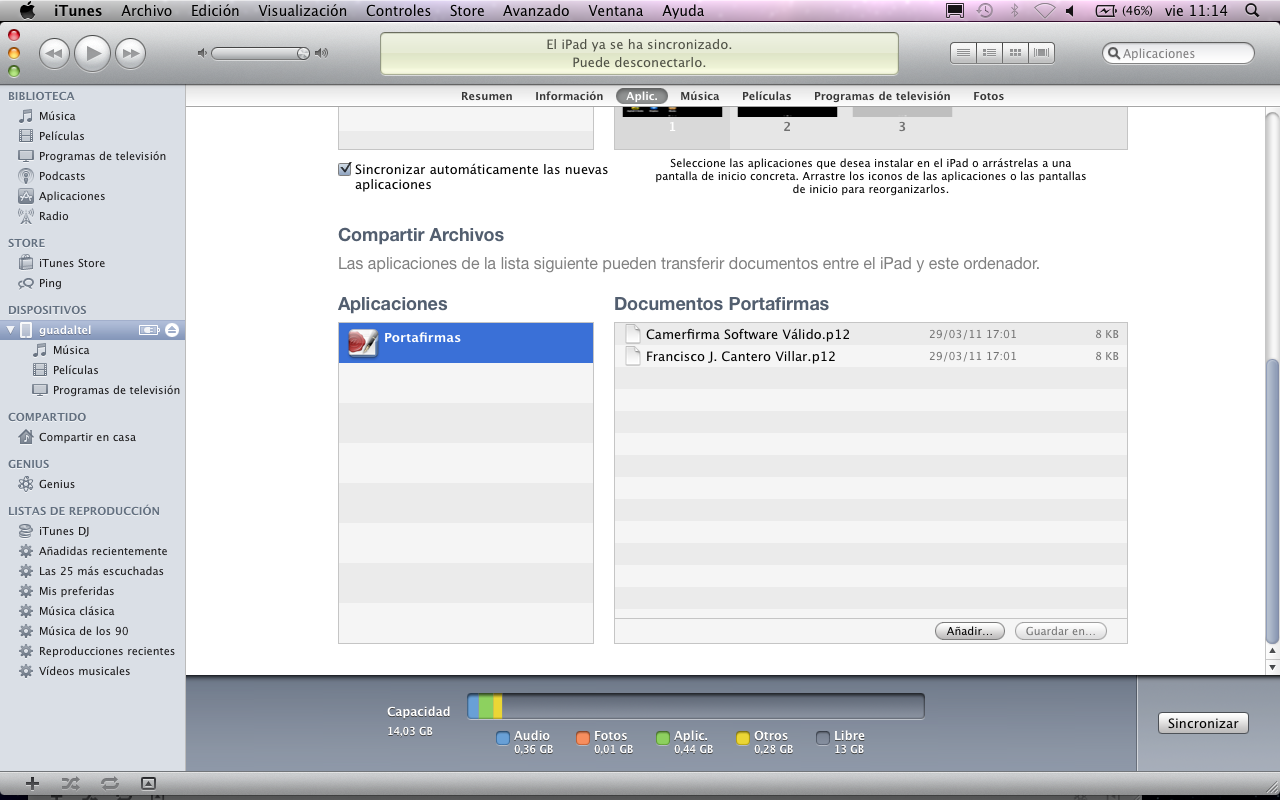
Task: Open Reproducciones recientes playlist
Action: (x=107, y=651)
